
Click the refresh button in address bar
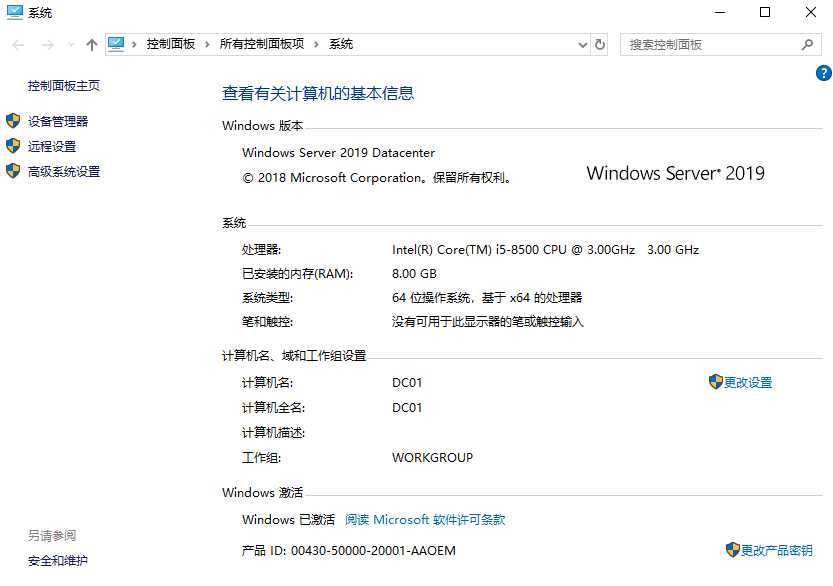click(600, 45)
